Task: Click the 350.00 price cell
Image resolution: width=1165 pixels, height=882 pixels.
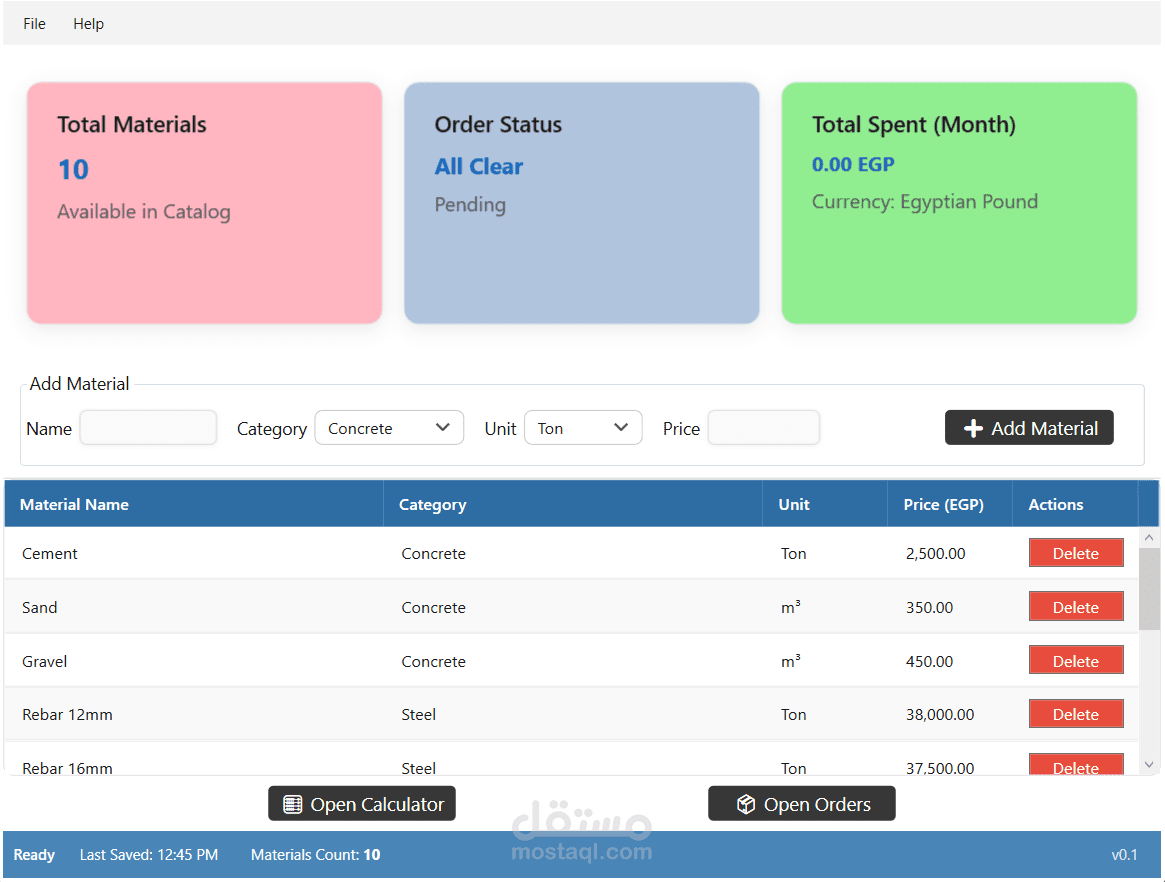Action: click(929, 608)
